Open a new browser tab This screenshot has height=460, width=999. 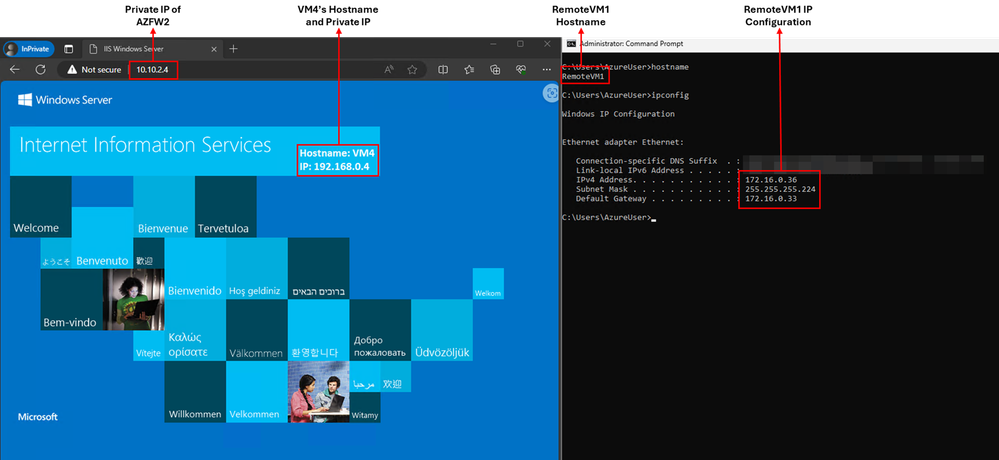pyautogui.click(x=233, y=49)
